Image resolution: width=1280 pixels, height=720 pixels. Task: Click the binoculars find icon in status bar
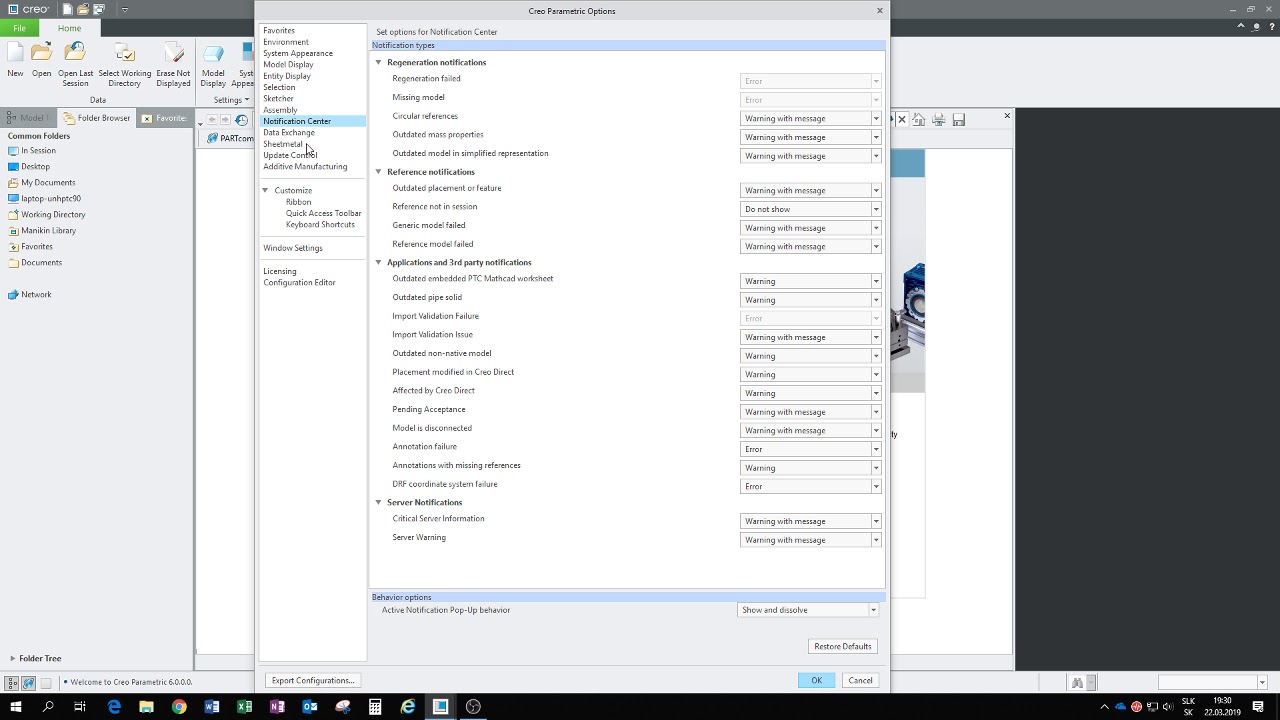pos(1077,683)
